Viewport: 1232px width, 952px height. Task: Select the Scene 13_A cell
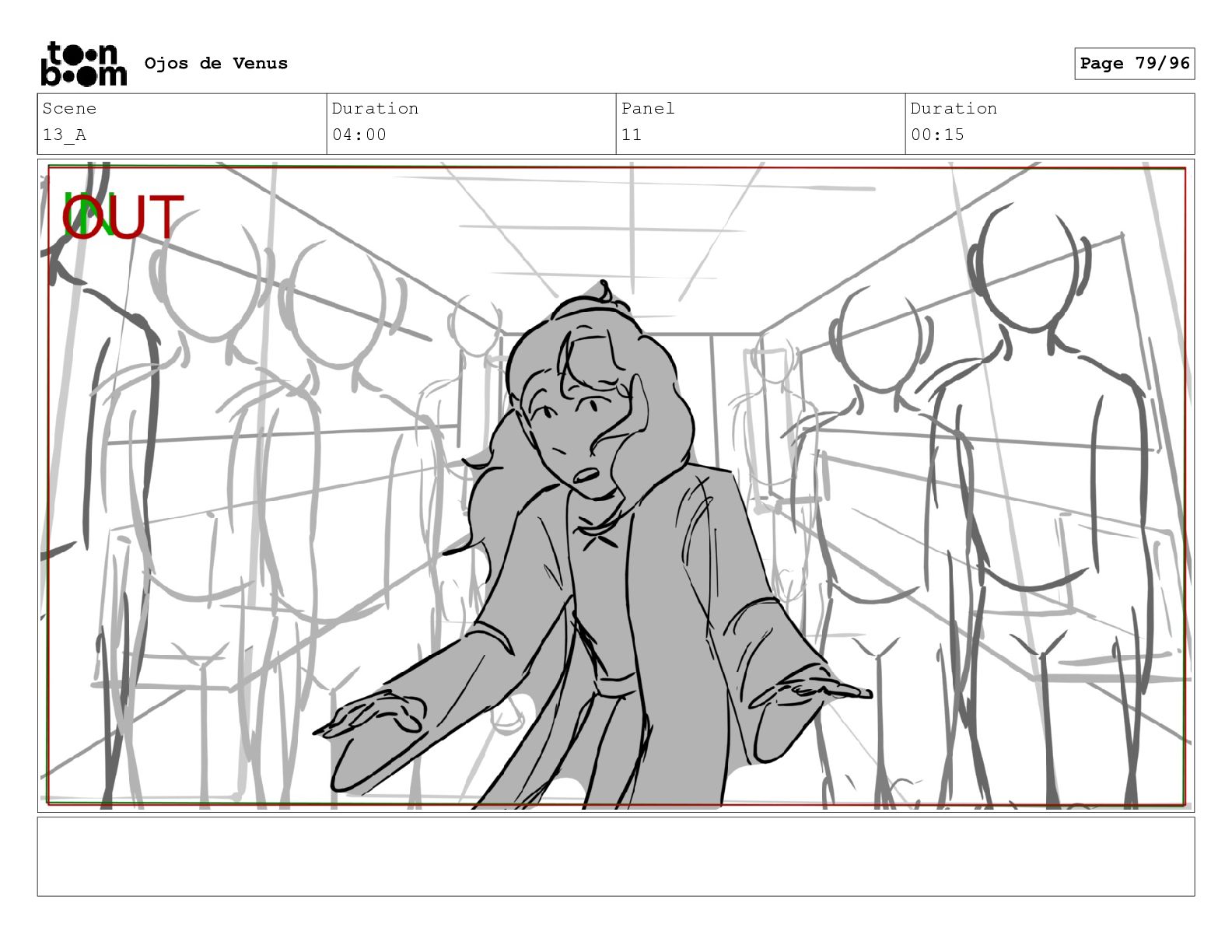[182, 124]
